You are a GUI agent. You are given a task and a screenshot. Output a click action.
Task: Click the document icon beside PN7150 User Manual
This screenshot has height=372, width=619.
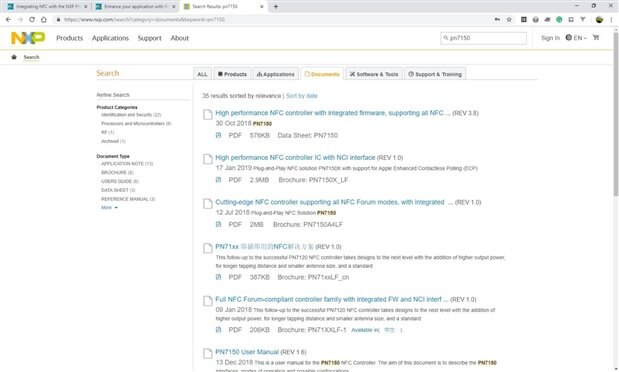(x=208, y=353)
